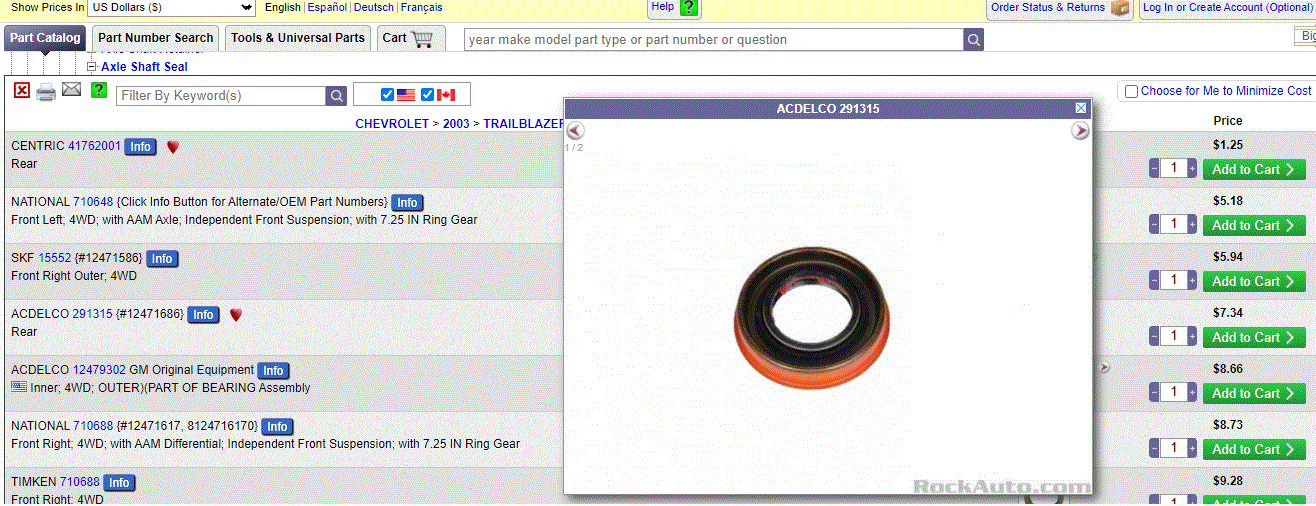Focus the year make model search field
This screenshot has width=1316, height=506.
(x=714, y=40)
